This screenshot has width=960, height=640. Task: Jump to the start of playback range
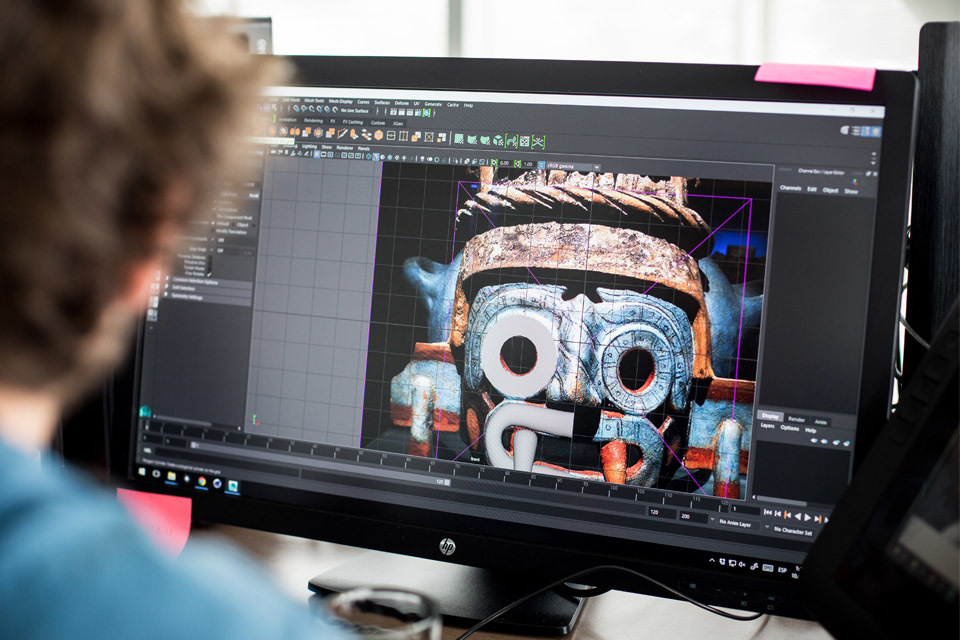(x=766, y=512)
